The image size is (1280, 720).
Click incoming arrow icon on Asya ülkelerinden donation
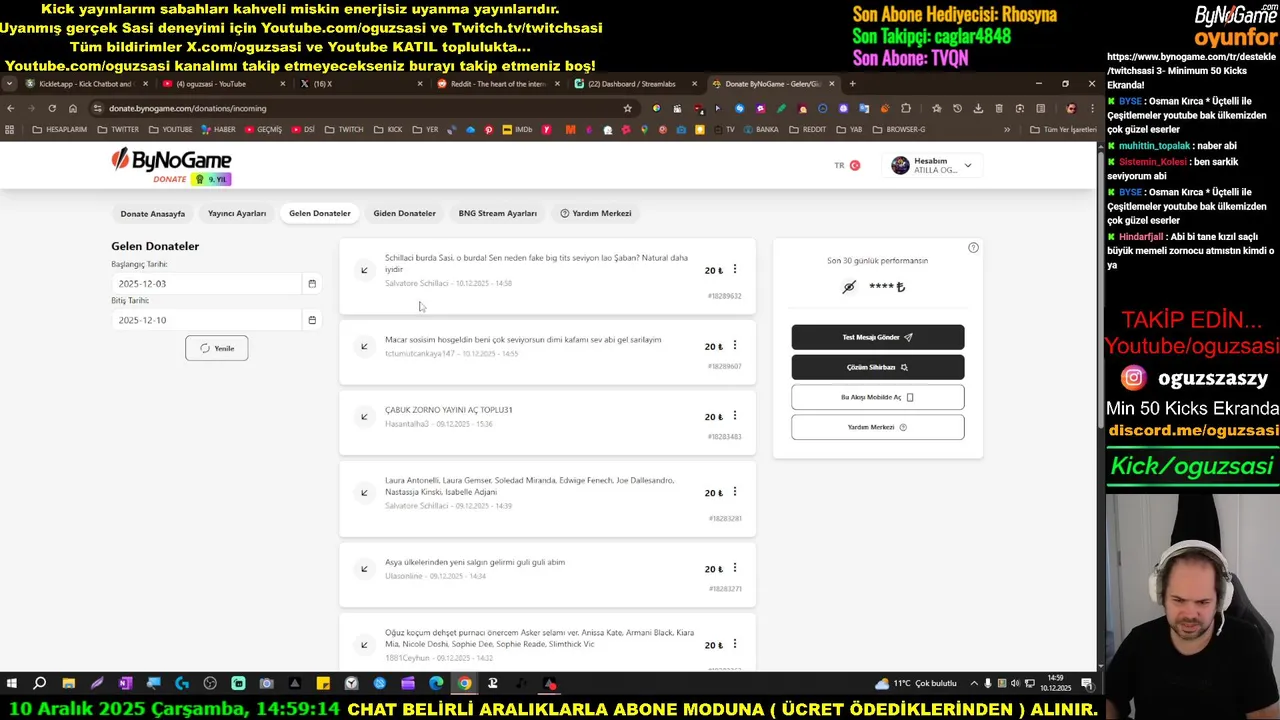(x=364, y=569)
